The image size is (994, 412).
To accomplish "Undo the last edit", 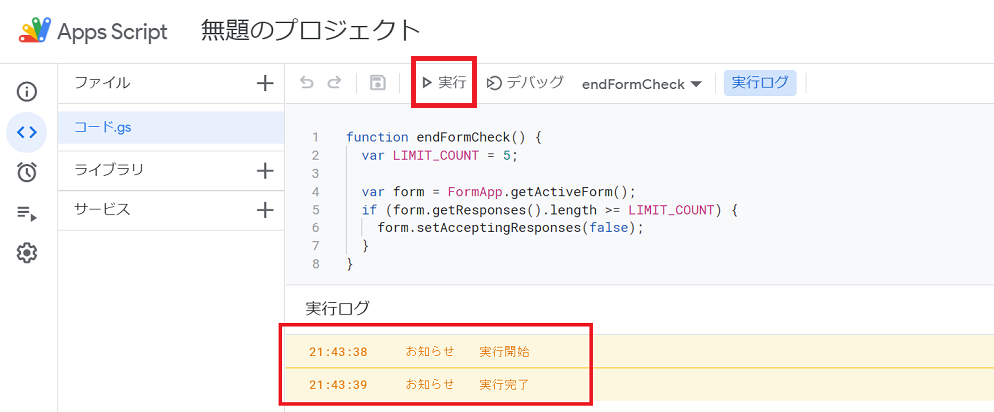I will pos(307,83).
